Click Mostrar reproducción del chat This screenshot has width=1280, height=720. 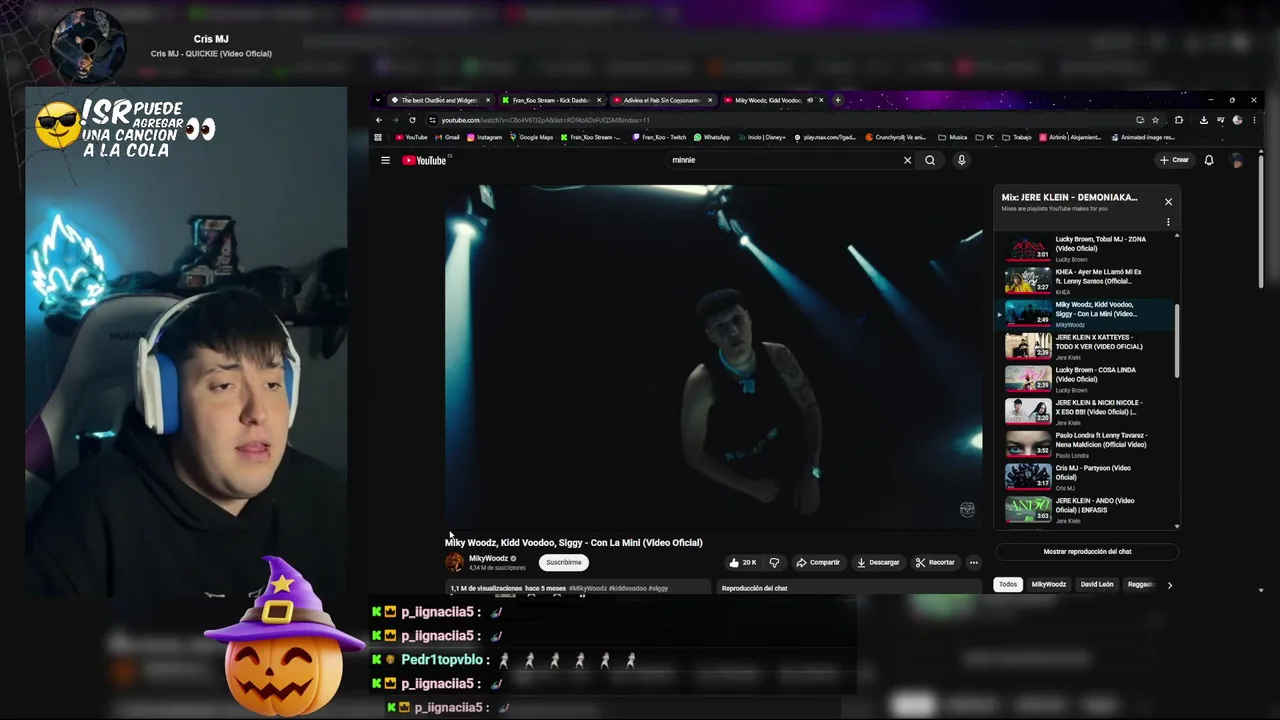[x=1087, y=552]
